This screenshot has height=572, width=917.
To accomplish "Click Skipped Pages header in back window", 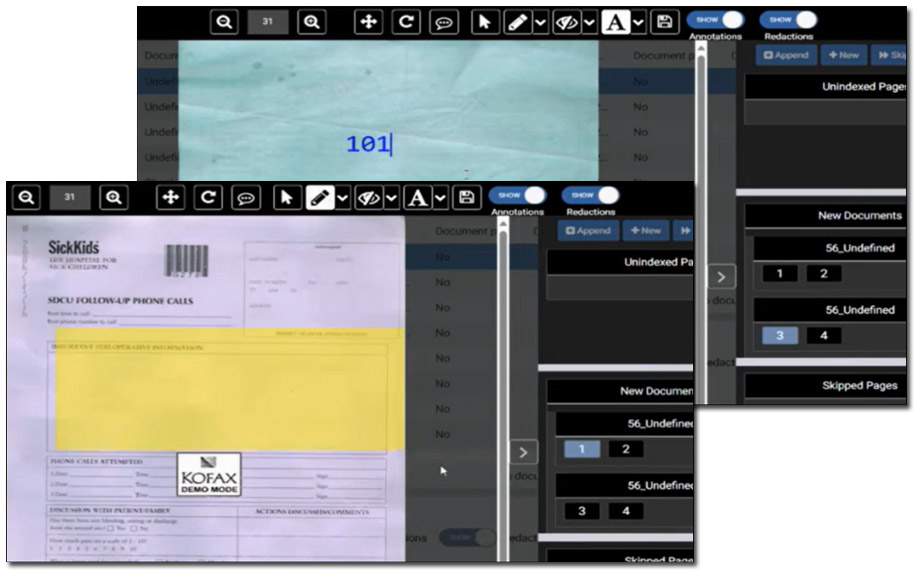I will (x=859, y=385).
